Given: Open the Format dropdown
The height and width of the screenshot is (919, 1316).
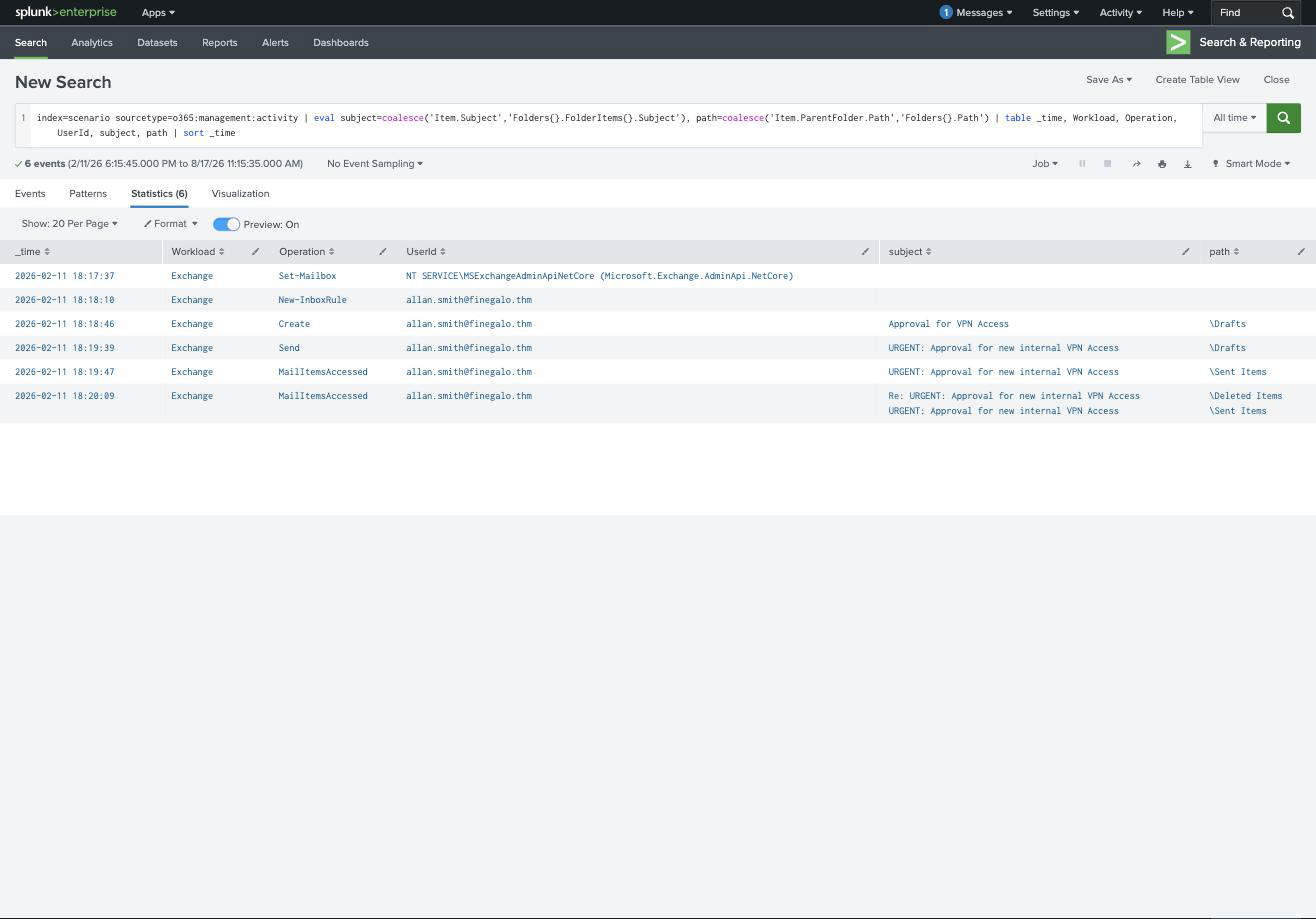Looking at the screenshot, I should 170,224.
